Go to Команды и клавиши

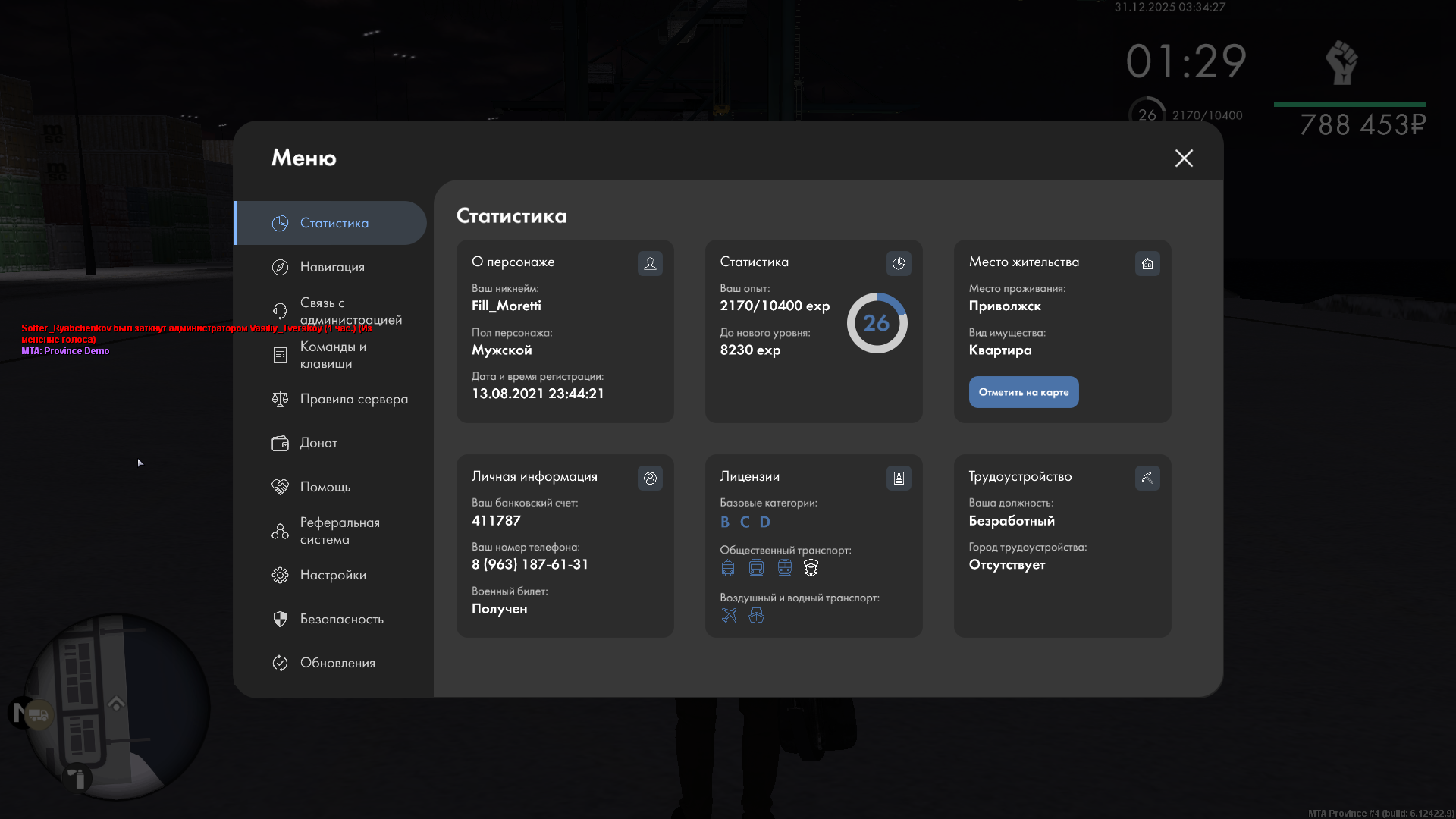pyautogui.click(x=331, y=355)
